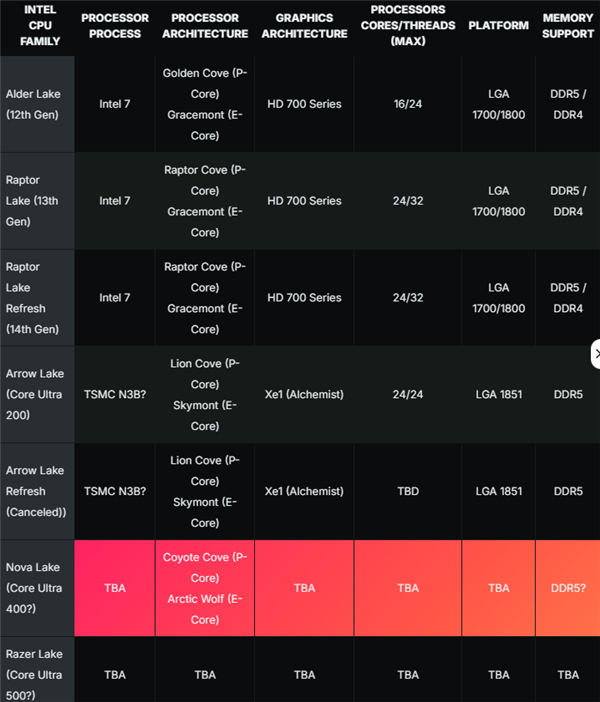
Task: Select the Razer Lake (Core Ultra 500?) label
Action: pos(35,674)
